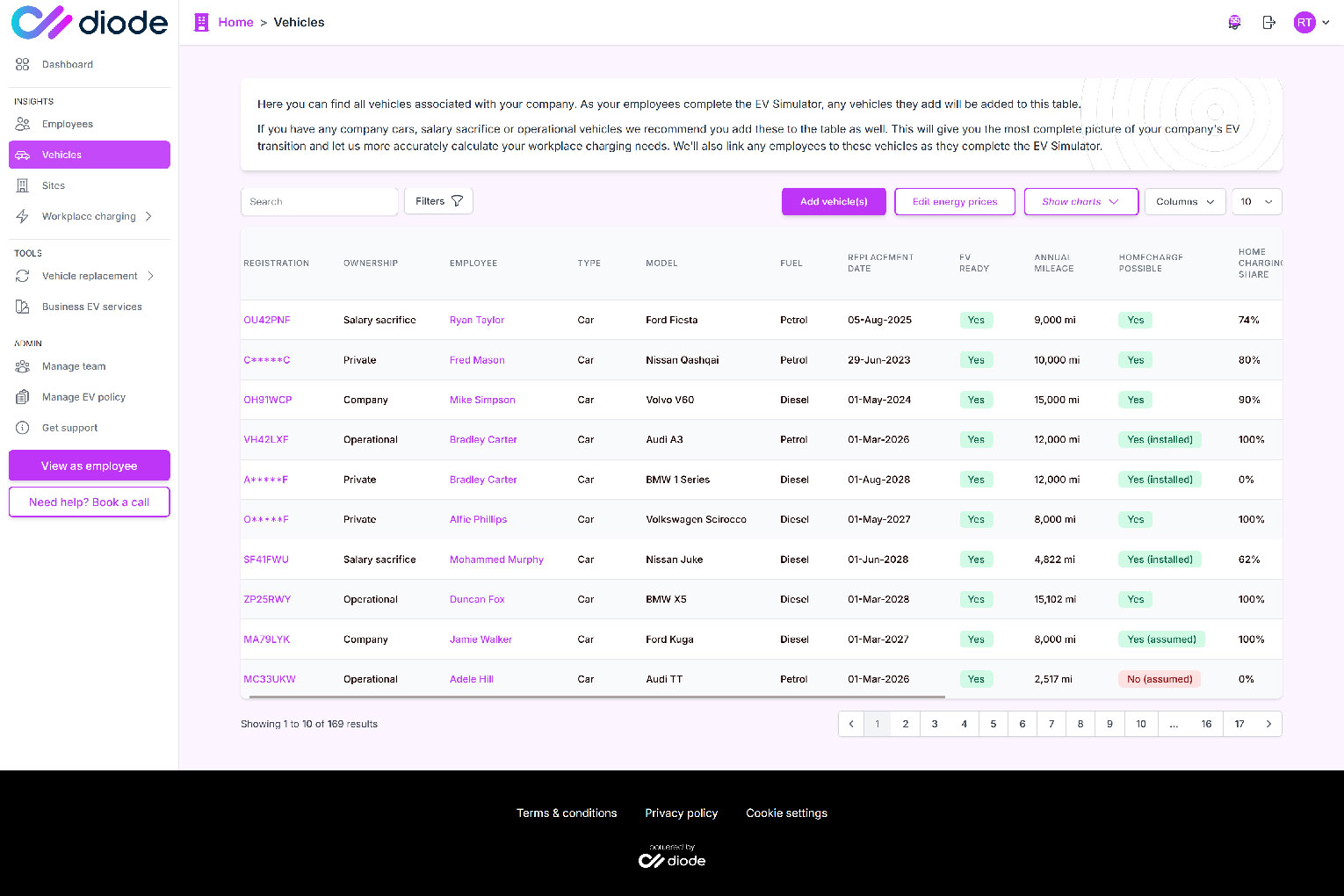1344x896 pixels.
Task: Expand user menu chevron next to RT
Action: click(x=1326, y=22)
